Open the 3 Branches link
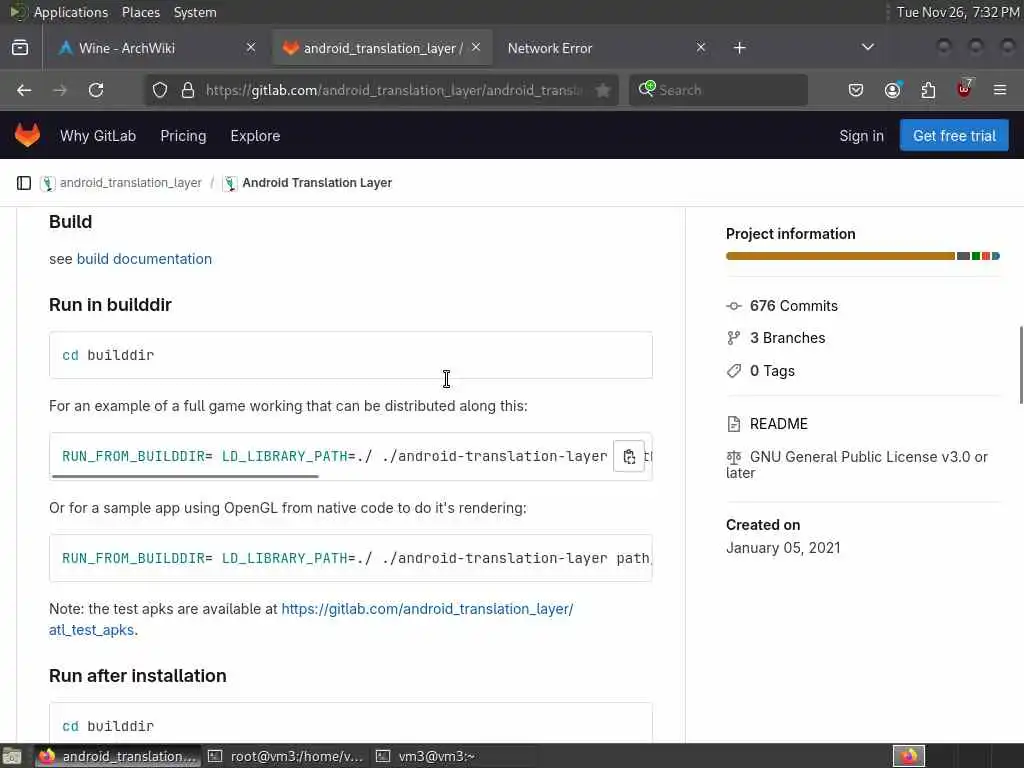The width and height of the screenshot is (1024, 768). (787, 338)
